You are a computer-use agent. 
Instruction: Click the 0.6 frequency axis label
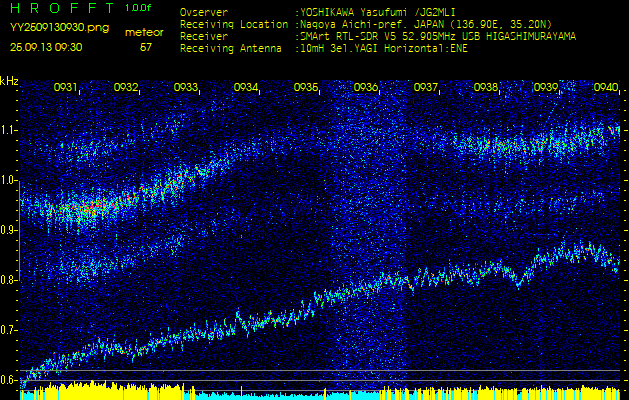pos(9,380)
